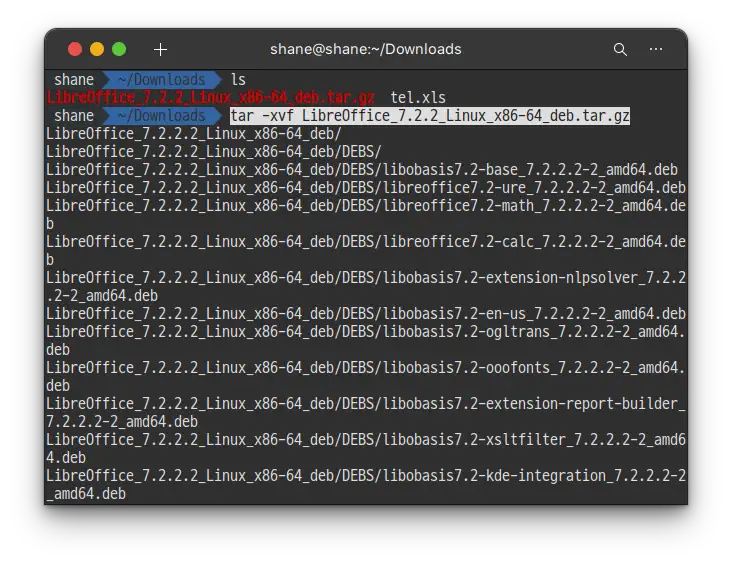Click the yellow minimize window button
This screenshot has height=565, width=732.
point(97,49)
